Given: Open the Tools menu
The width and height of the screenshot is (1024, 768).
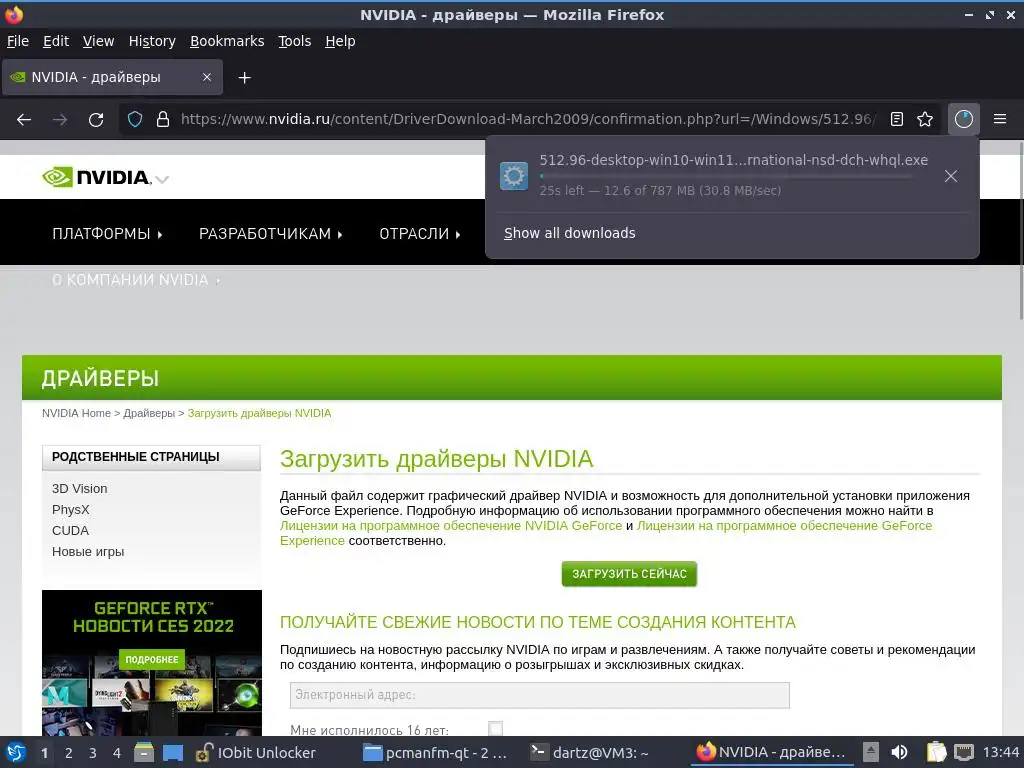Looking at the screenshot, I should pos(295,41).
